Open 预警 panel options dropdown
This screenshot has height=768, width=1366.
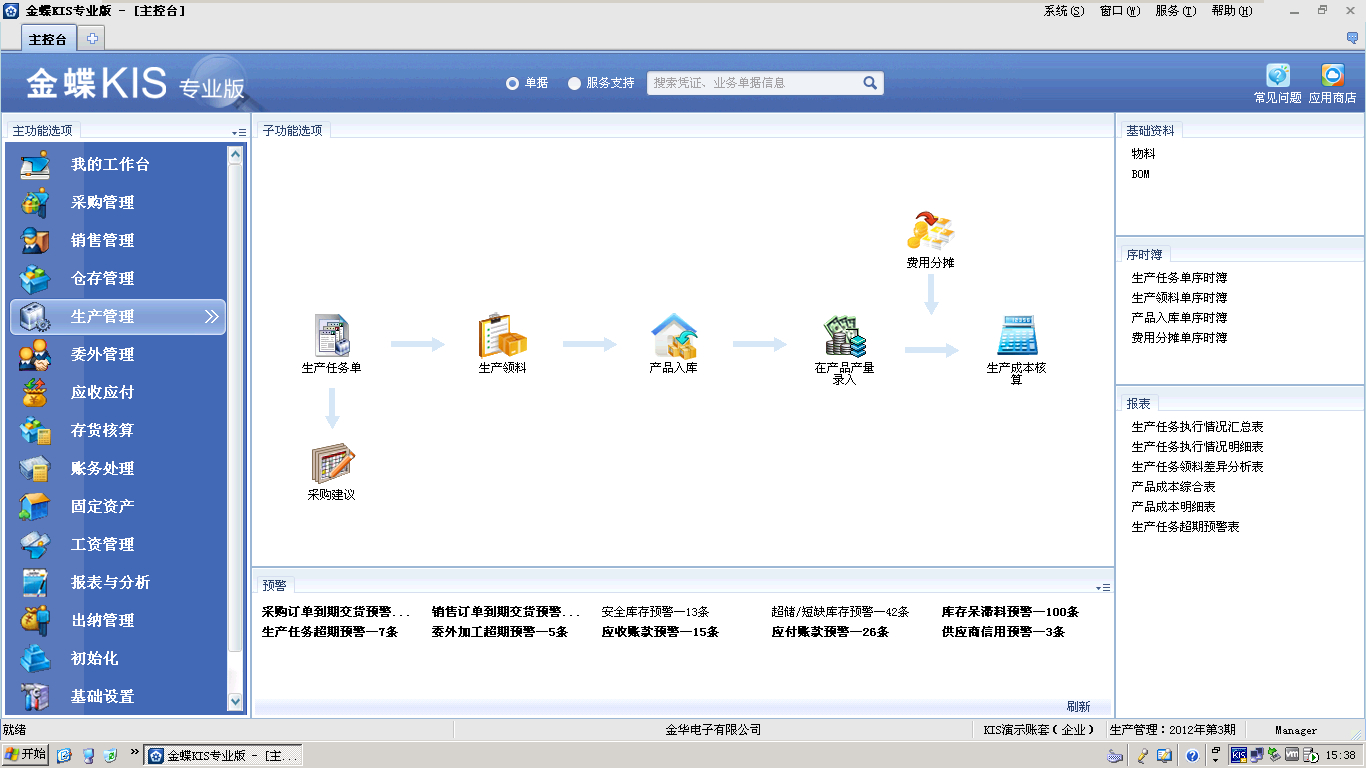[1104, 588]
